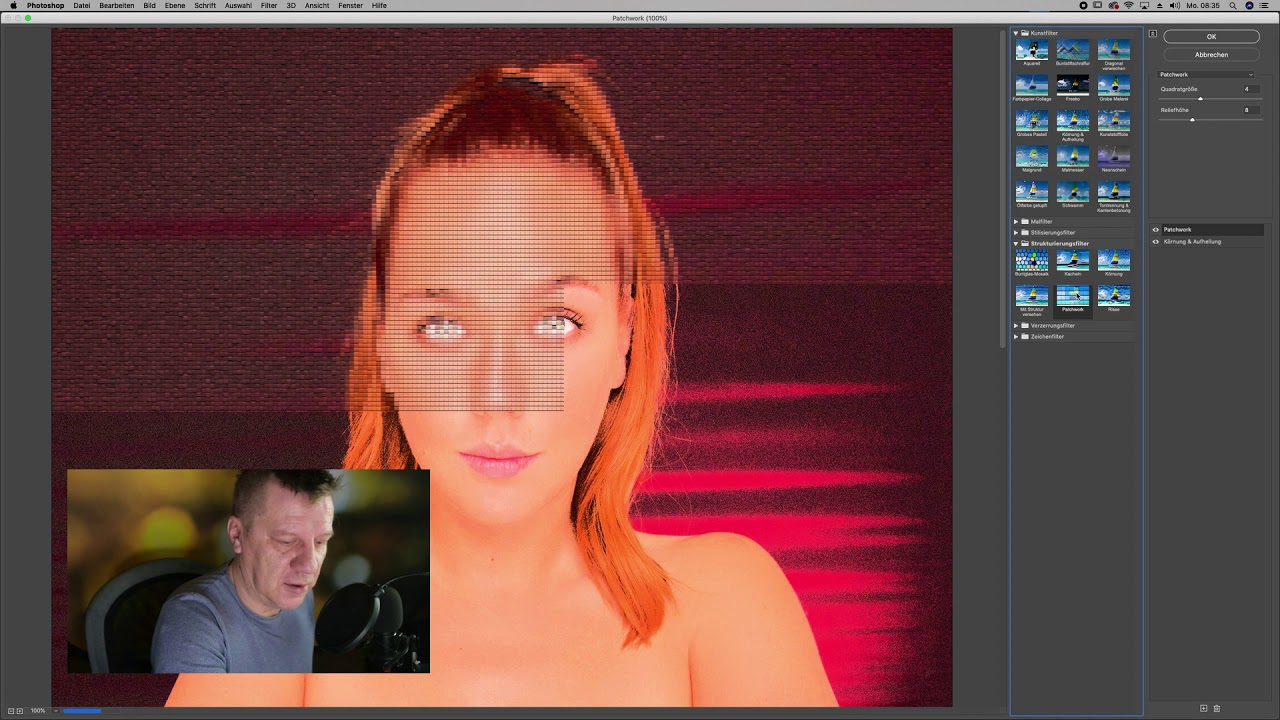Open the AirPlay display menu
This screenshot has height=720, width=1280.
tap(1144, 6)
